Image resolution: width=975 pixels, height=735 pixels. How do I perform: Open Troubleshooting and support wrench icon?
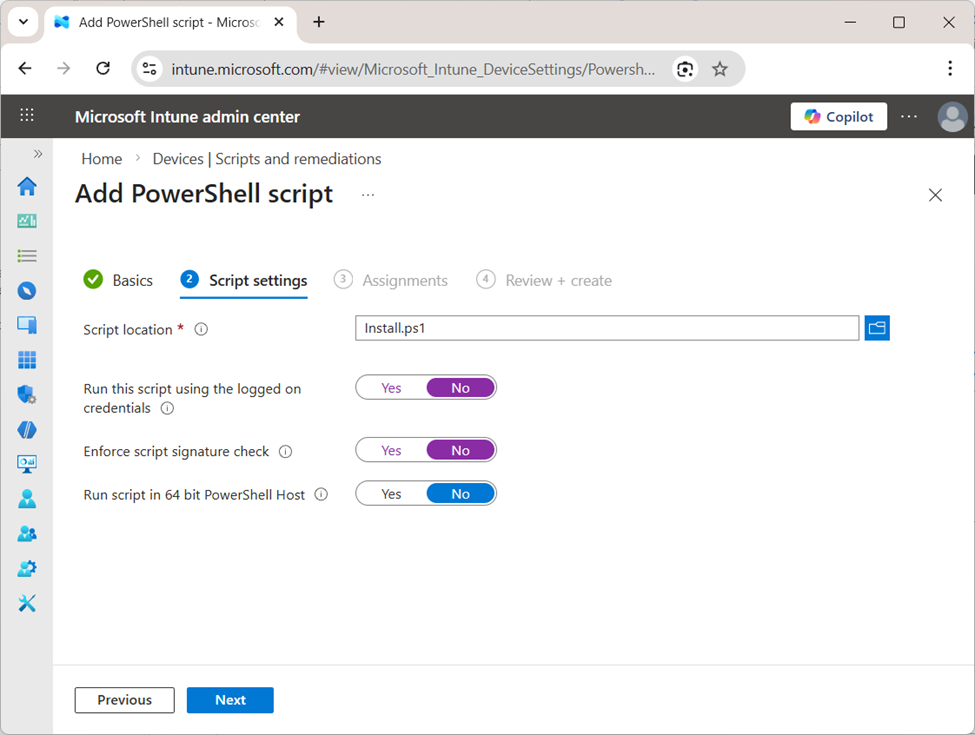click(x=27, y=603)
